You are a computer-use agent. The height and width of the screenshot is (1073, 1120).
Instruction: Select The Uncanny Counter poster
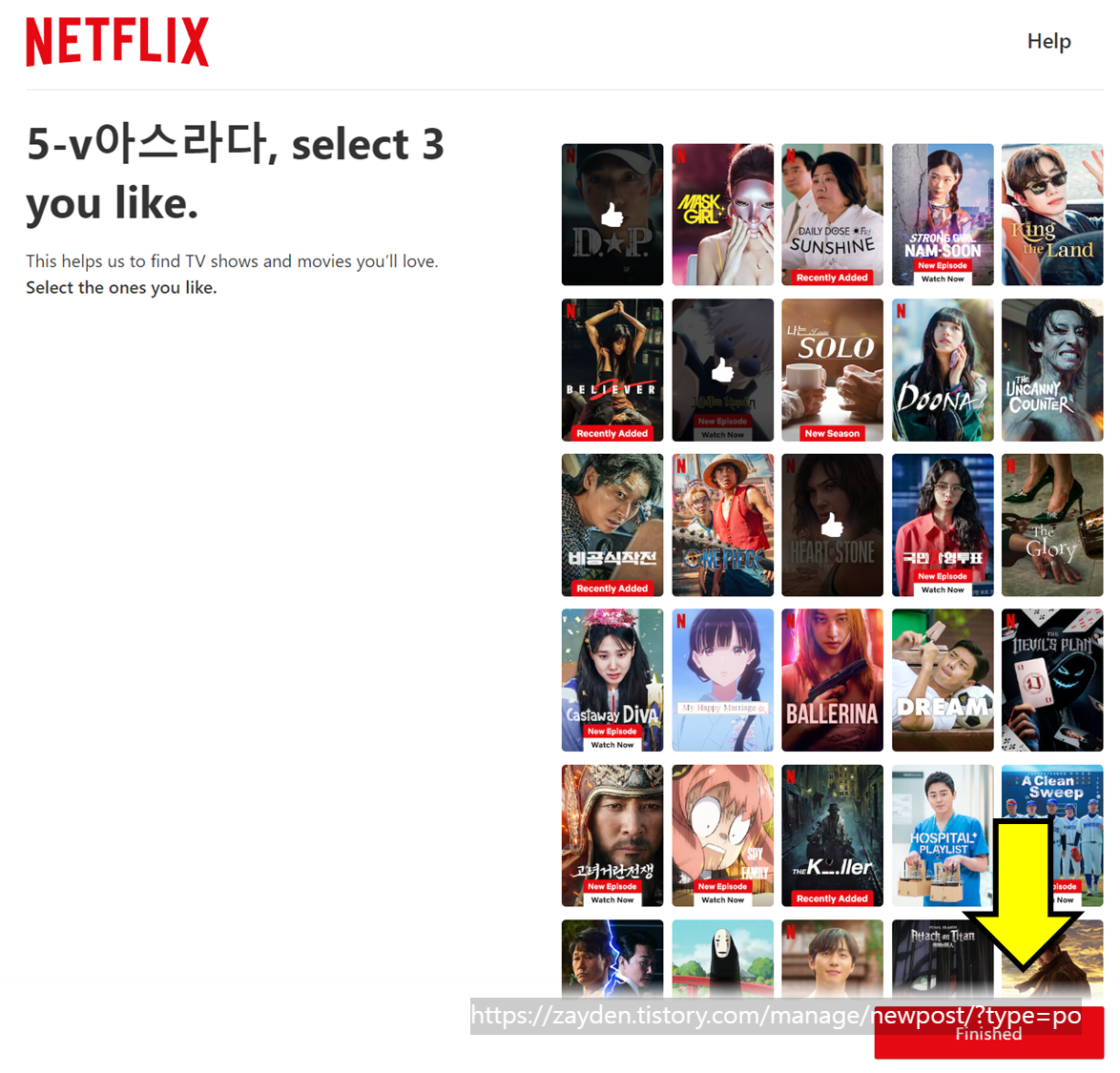[x=1052, y=370]
